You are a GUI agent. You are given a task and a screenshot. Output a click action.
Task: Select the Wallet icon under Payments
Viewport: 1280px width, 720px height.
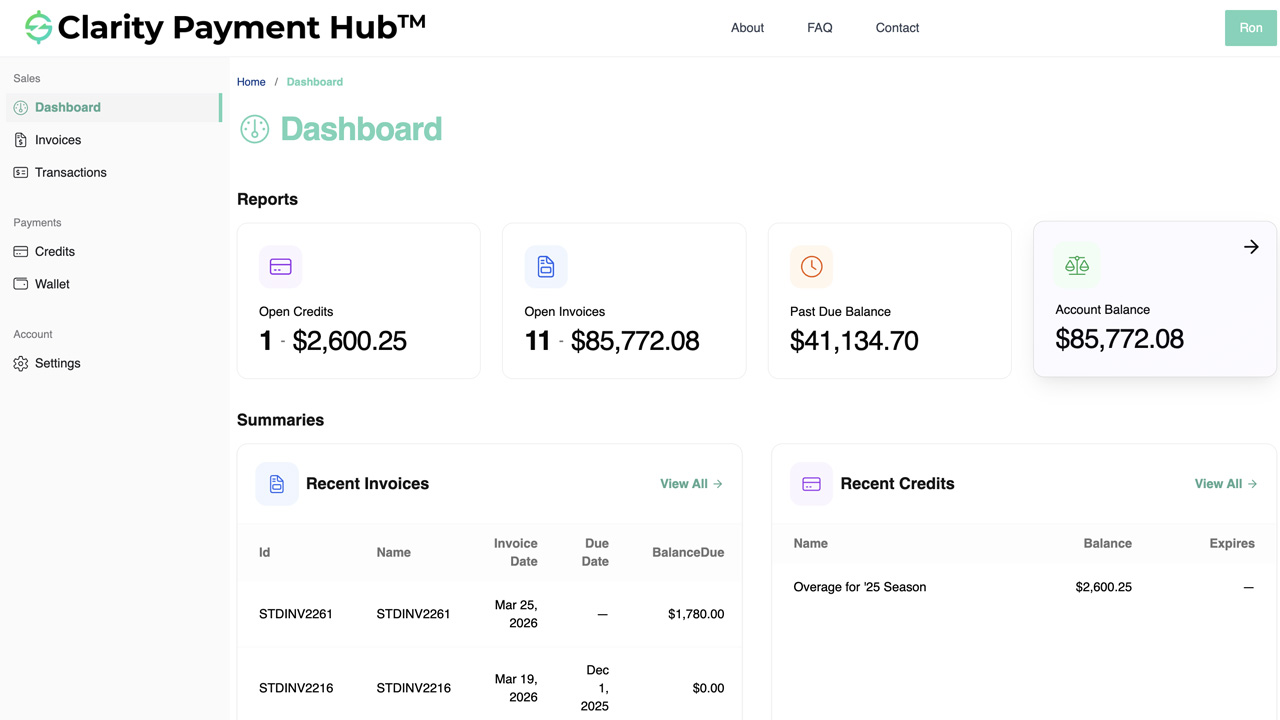click(19, 283)
